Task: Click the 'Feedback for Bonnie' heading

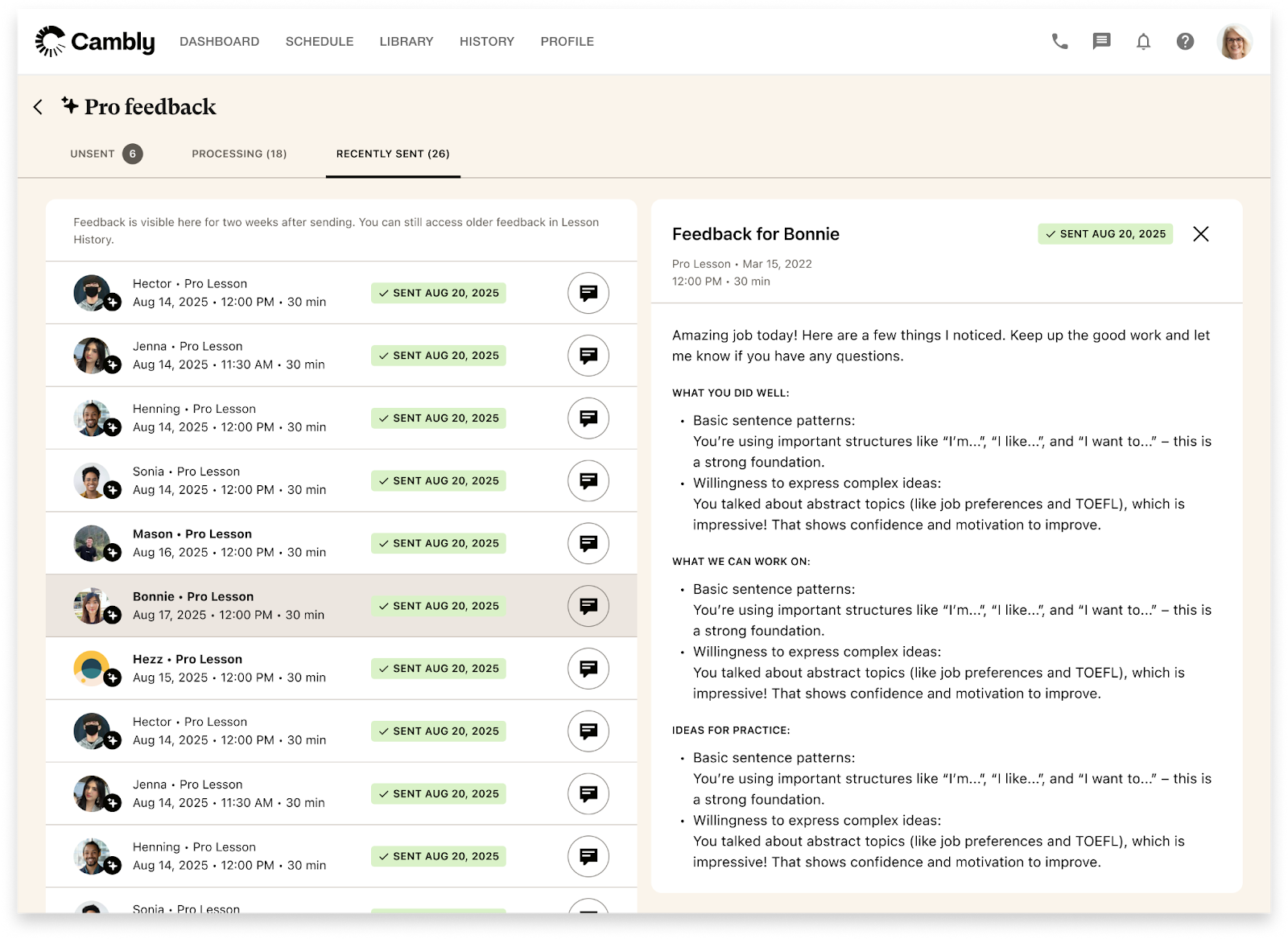Action: (x=756, y=234)
